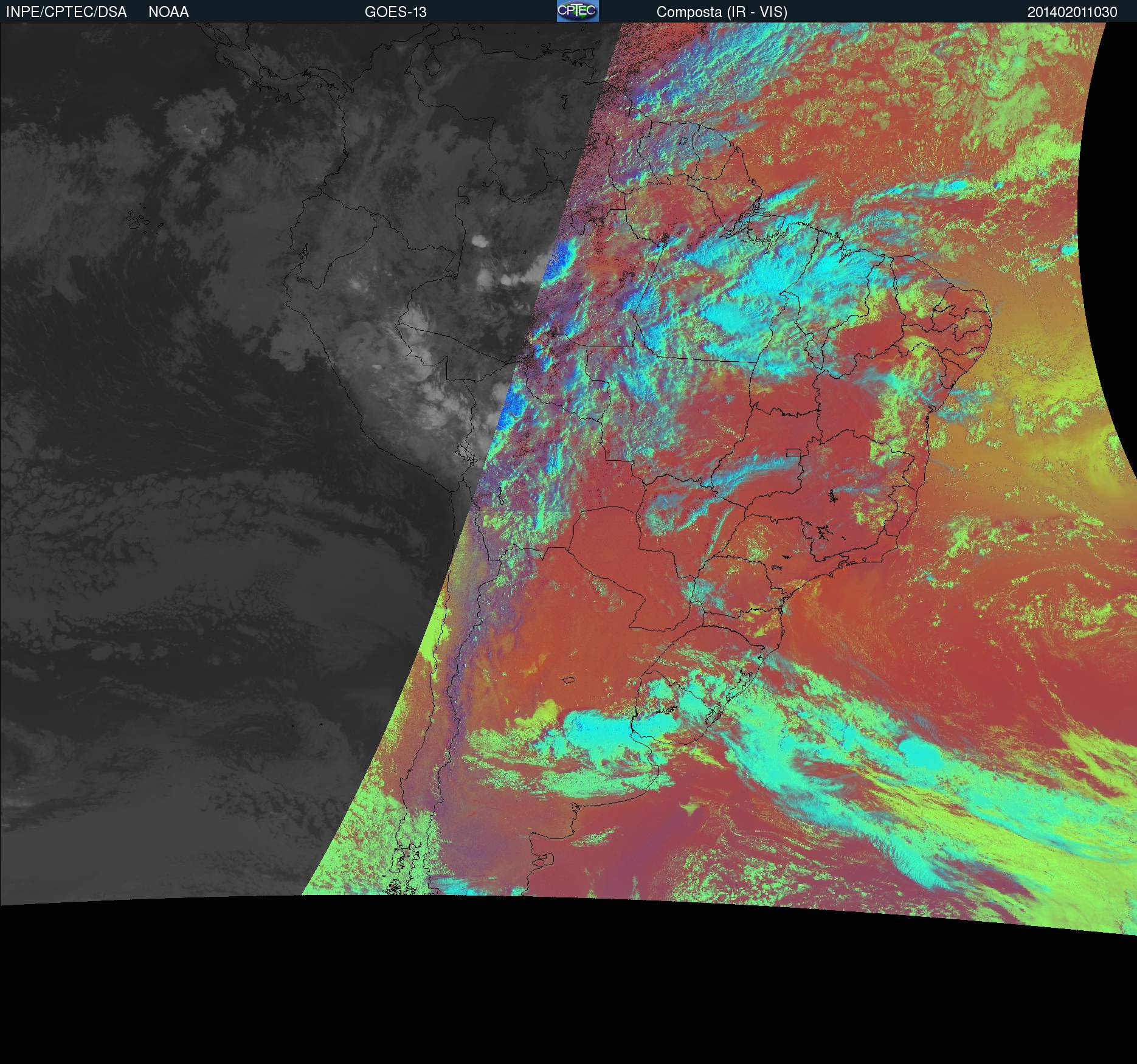1137x1064 pixels.
Task: Select the Composta (IR - VIS) title
Action: pos(722,12)
